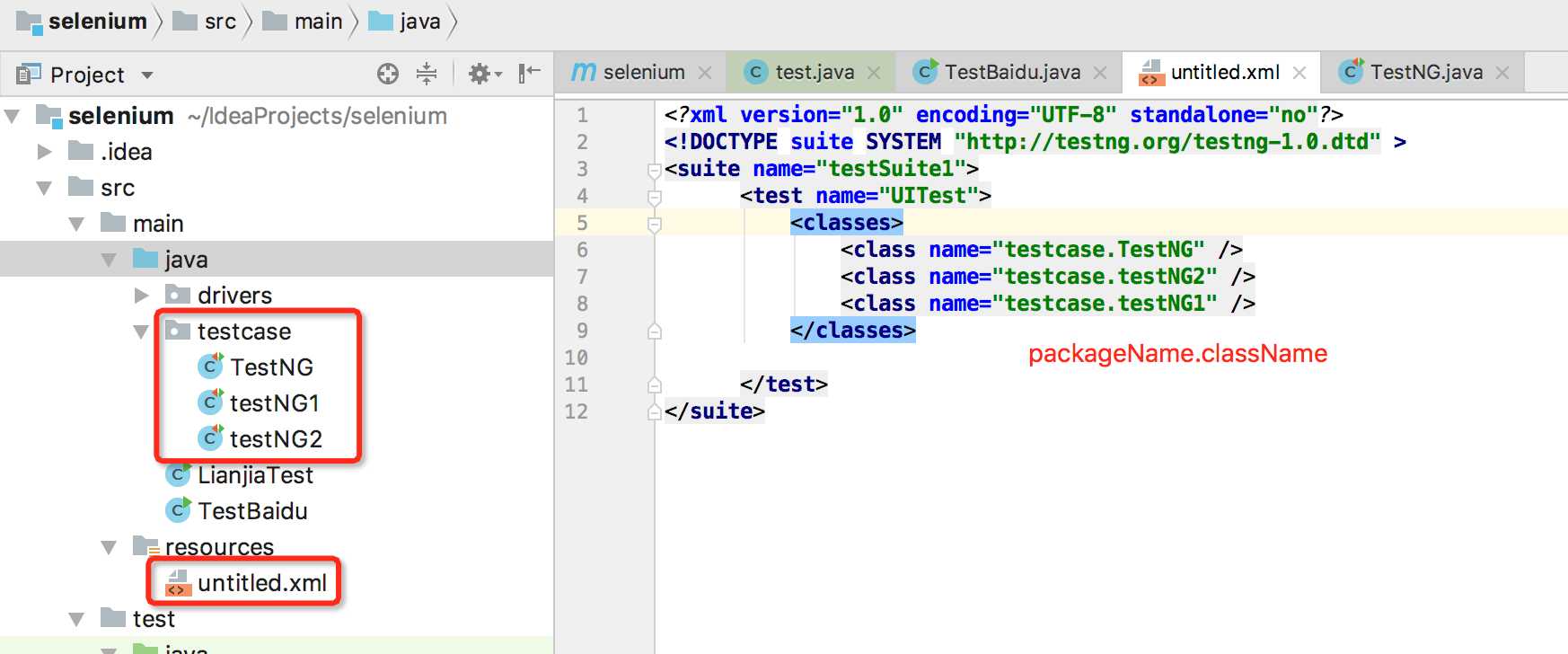1568x654 pixels.
Task: Hide the Project tool window
Action: (530, 73)
